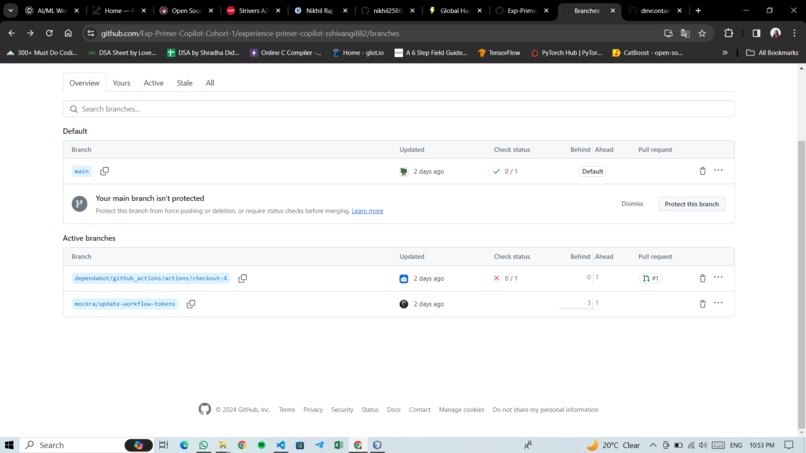Open dependabot author avatar
Screen dimensions: 806x453
tap(404, 278)
